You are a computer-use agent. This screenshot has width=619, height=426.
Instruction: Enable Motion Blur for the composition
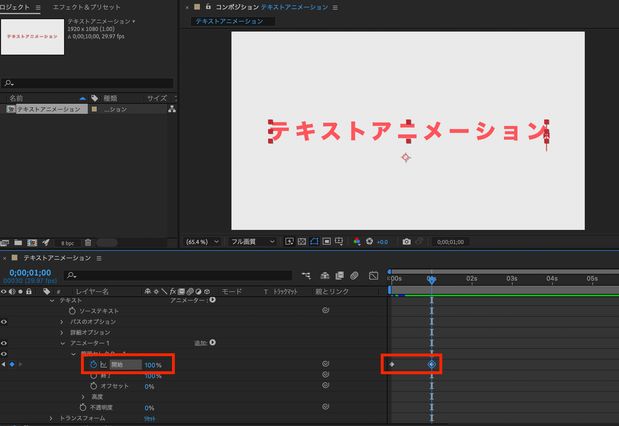(354, 276)
